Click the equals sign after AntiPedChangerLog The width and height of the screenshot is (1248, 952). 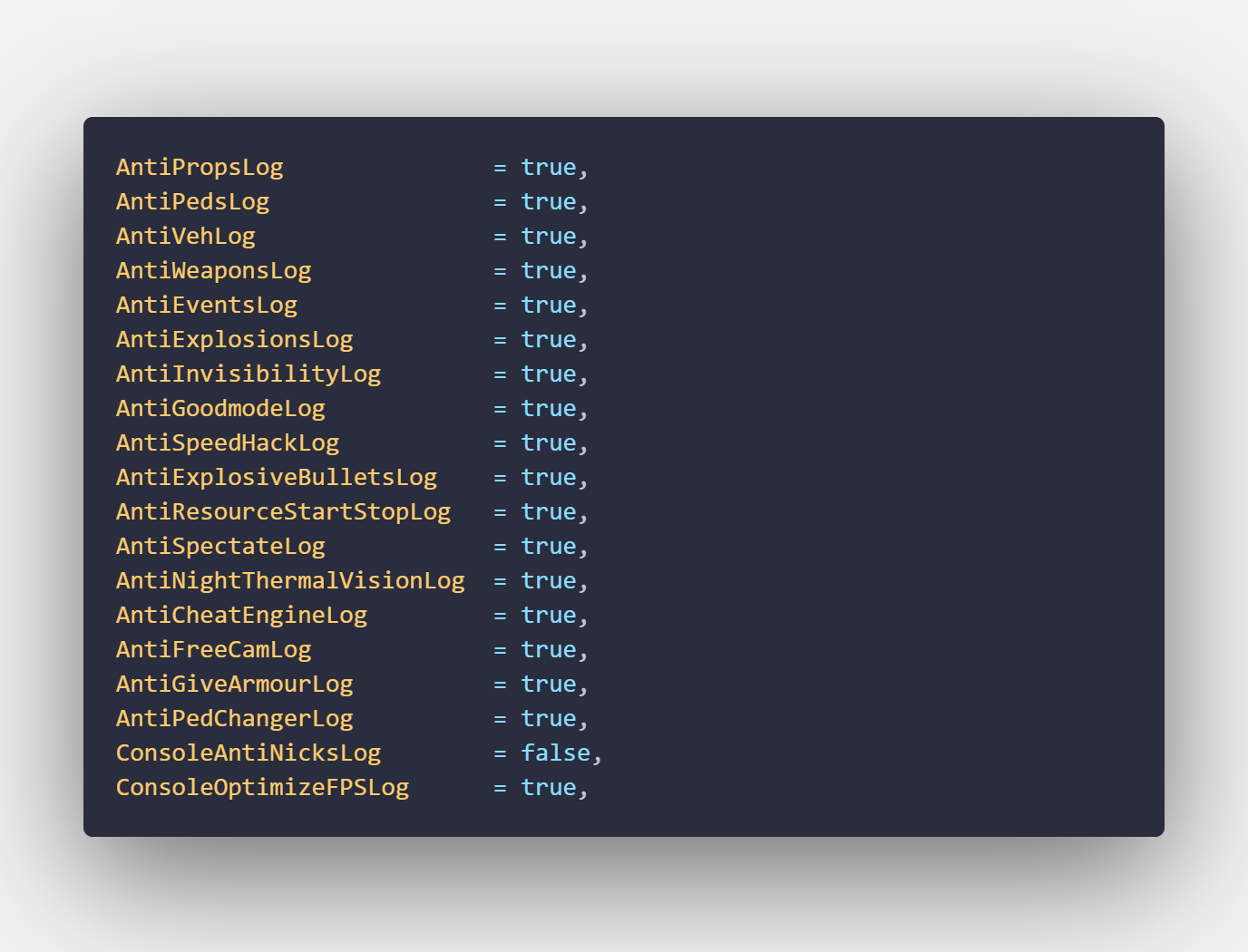[500, 719]
